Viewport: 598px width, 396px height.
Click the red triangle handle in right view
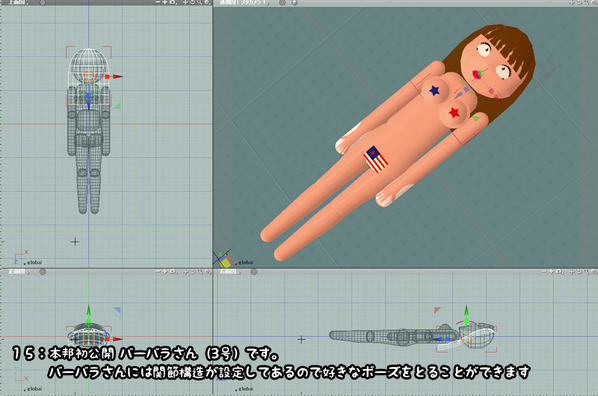coord(437,311)
